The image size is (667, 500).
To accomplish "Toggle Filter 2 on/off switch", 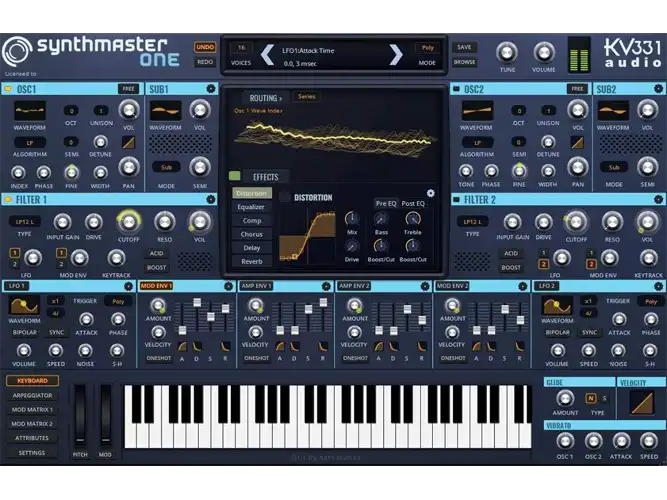I will pyautogui.click(x=456, y=199).
